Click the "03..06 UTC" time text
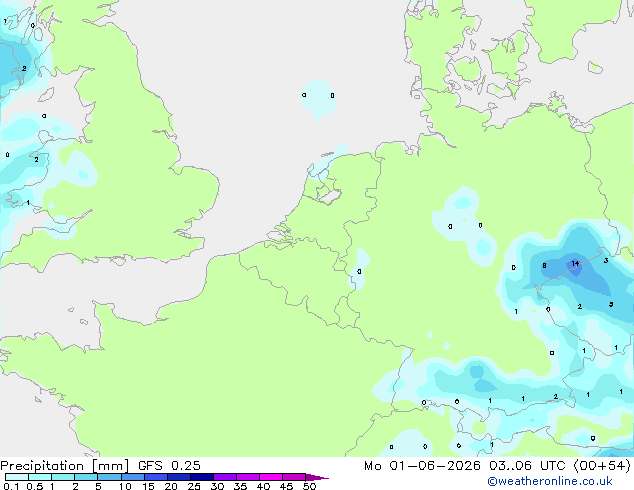The width and height of the screenshot is (634, 490). coord(527,466)
